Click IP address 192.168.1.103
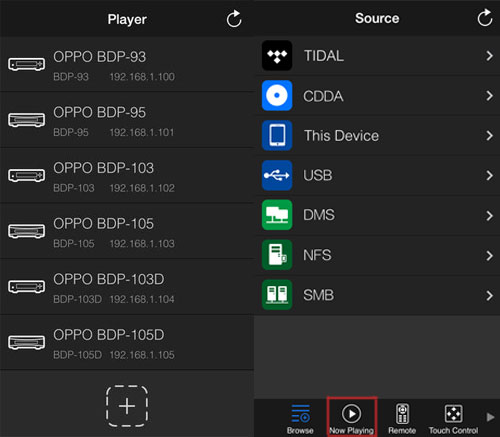Viewport: 500px width, 437px height. coord(142,244)
